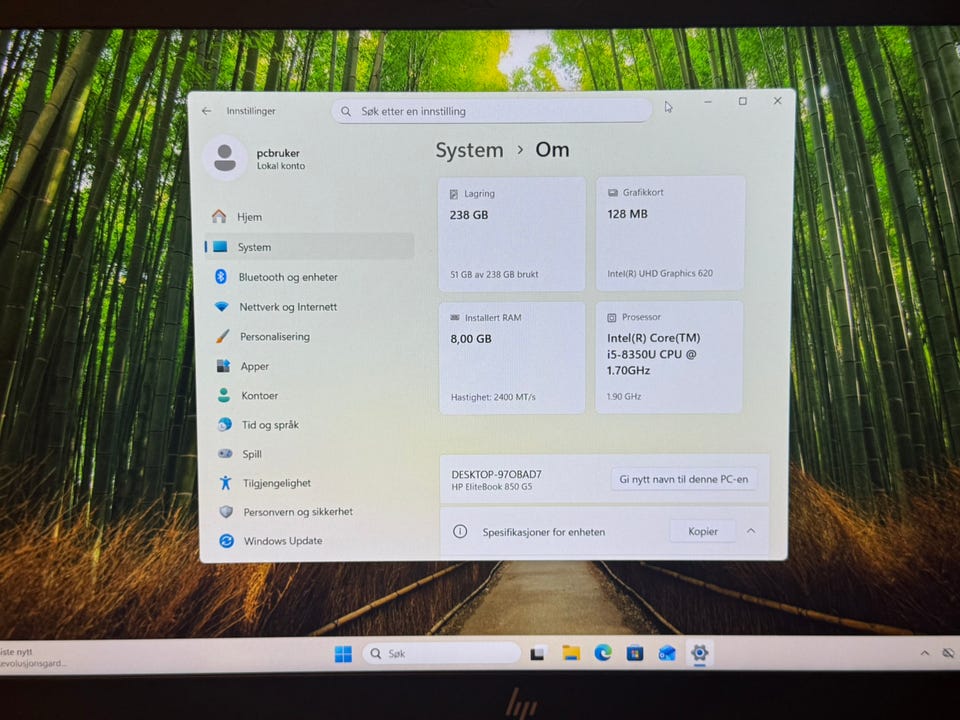Select System in the sidebar
The image size is (960, 720).
(309, 247)
